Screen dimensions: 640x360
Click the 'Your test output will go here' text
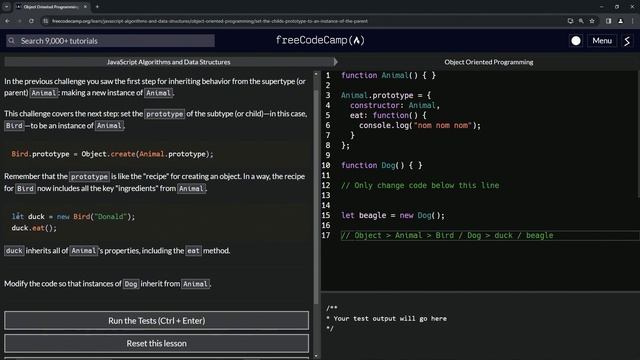[390, 318]
